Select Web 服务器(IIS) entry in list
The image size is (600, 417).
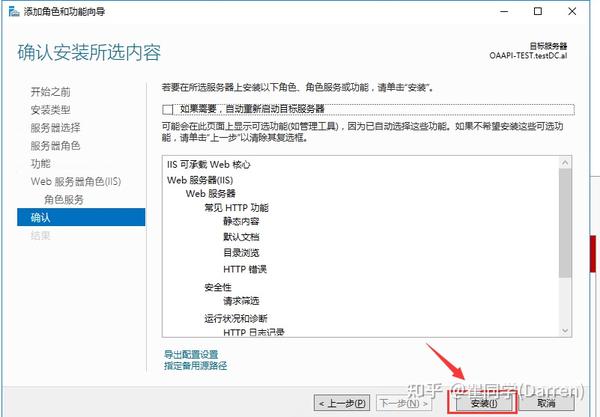tap(200, 180)
